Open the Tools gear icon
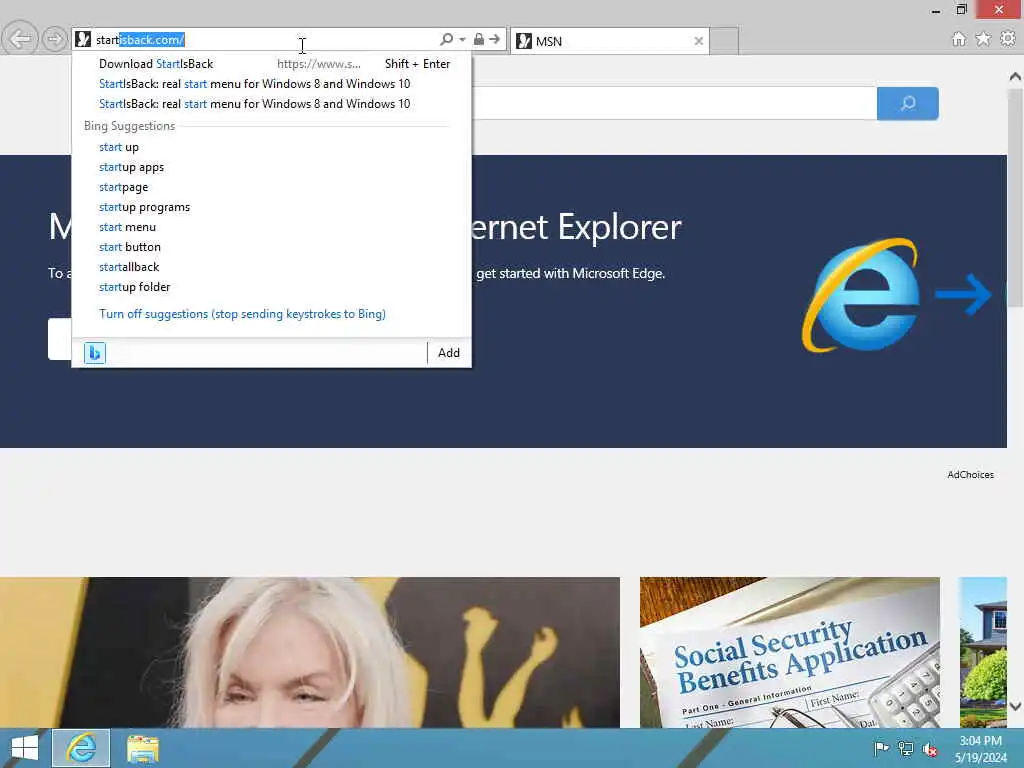Image resolution: width=1024 pixels, height=768 pixels. coord(1008,39)
